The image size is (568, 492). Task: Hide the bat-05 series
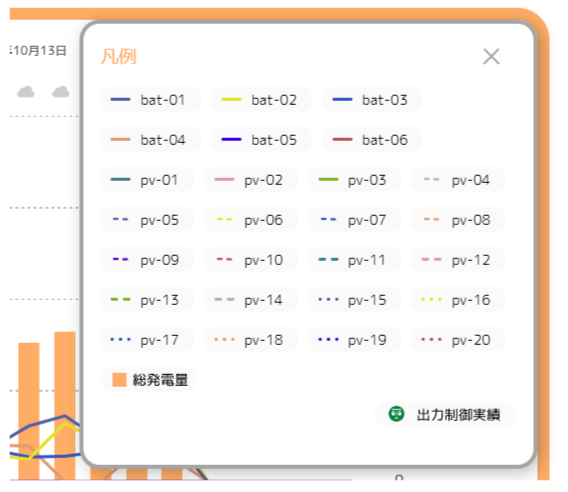[x=262, y=139]
